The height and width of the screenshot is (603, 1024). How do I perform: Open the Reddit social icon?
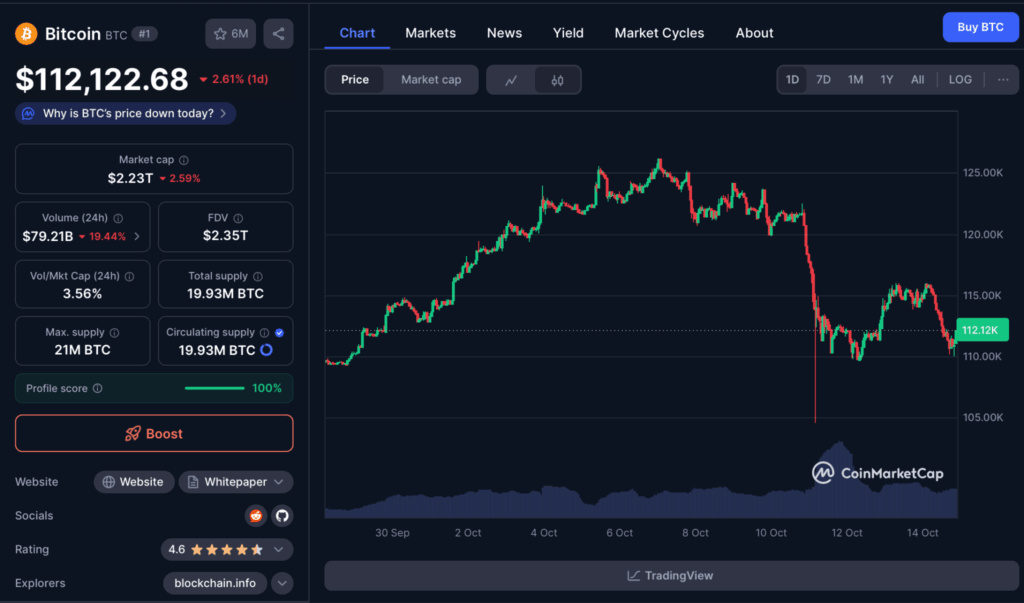pos(255,516)
